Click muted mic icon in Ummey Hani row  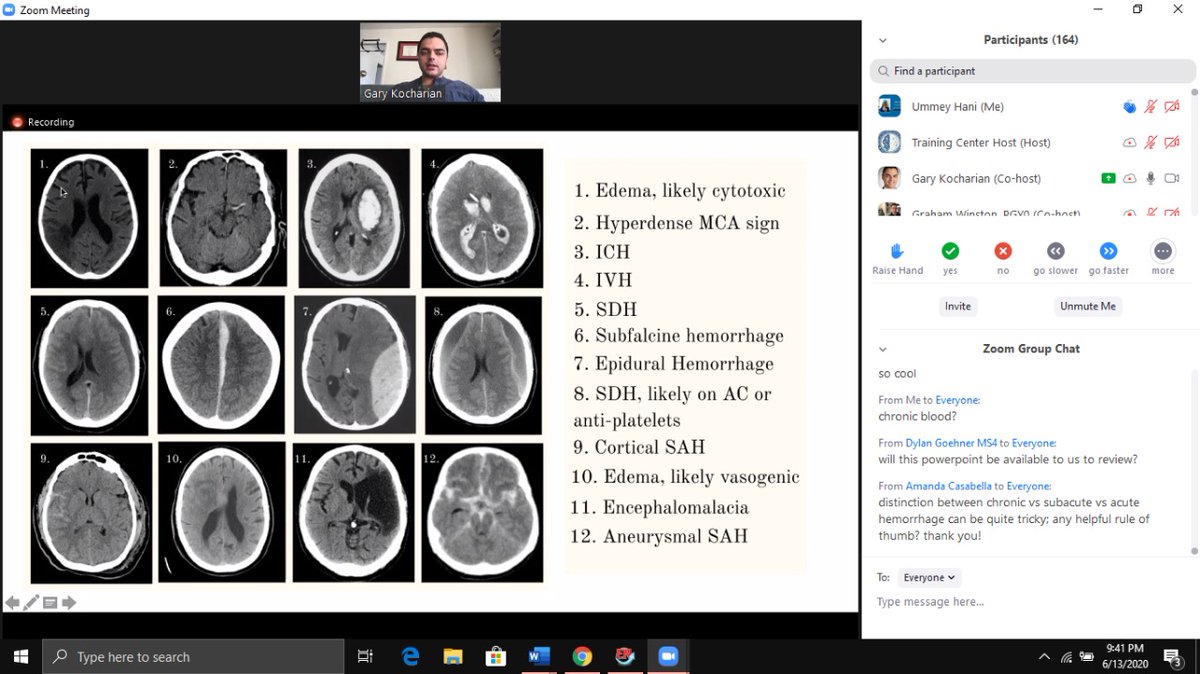tap(1151, 107)
